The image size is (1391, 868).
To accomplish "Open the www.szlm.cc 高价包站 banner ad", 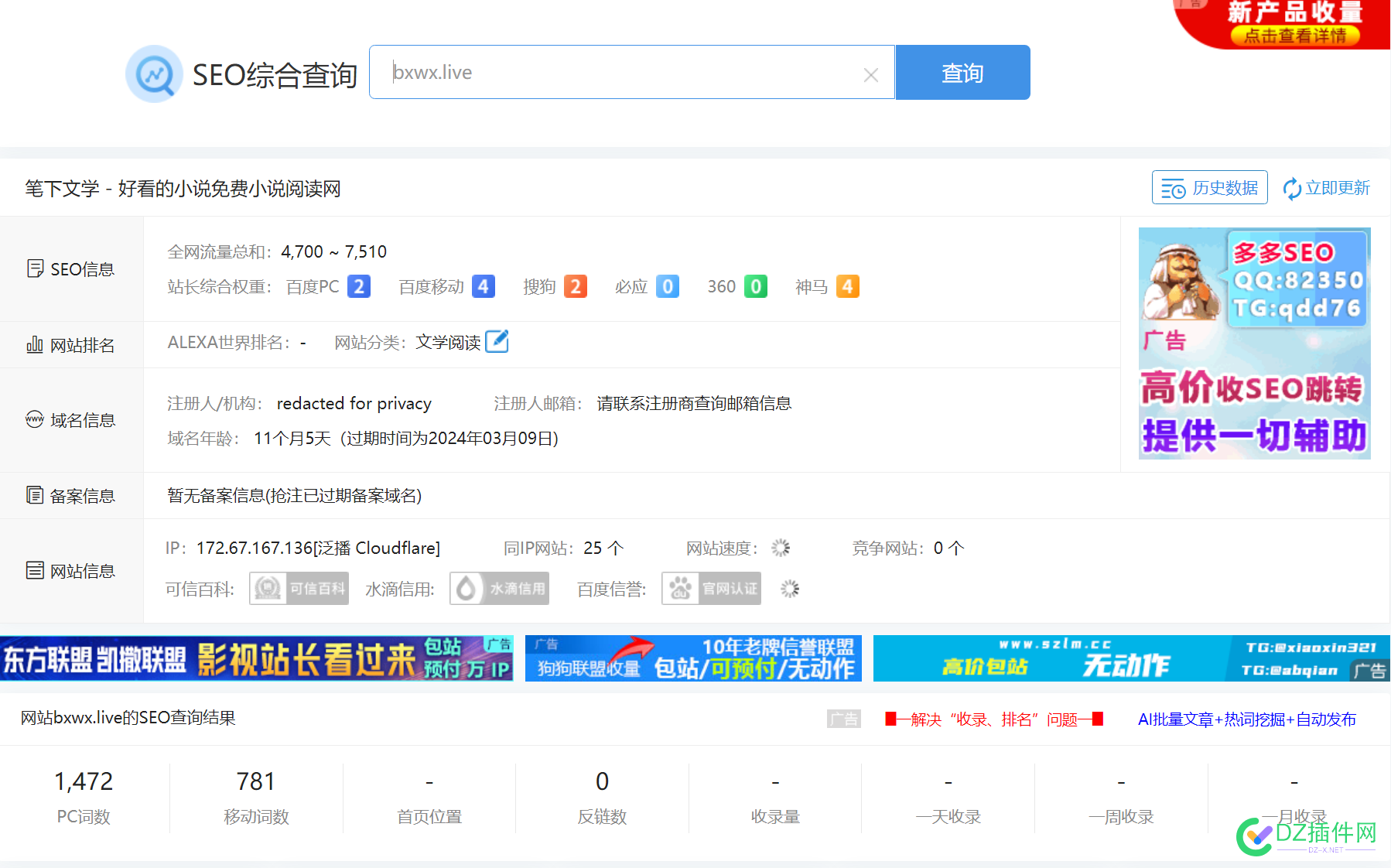I will [1132, 658].
